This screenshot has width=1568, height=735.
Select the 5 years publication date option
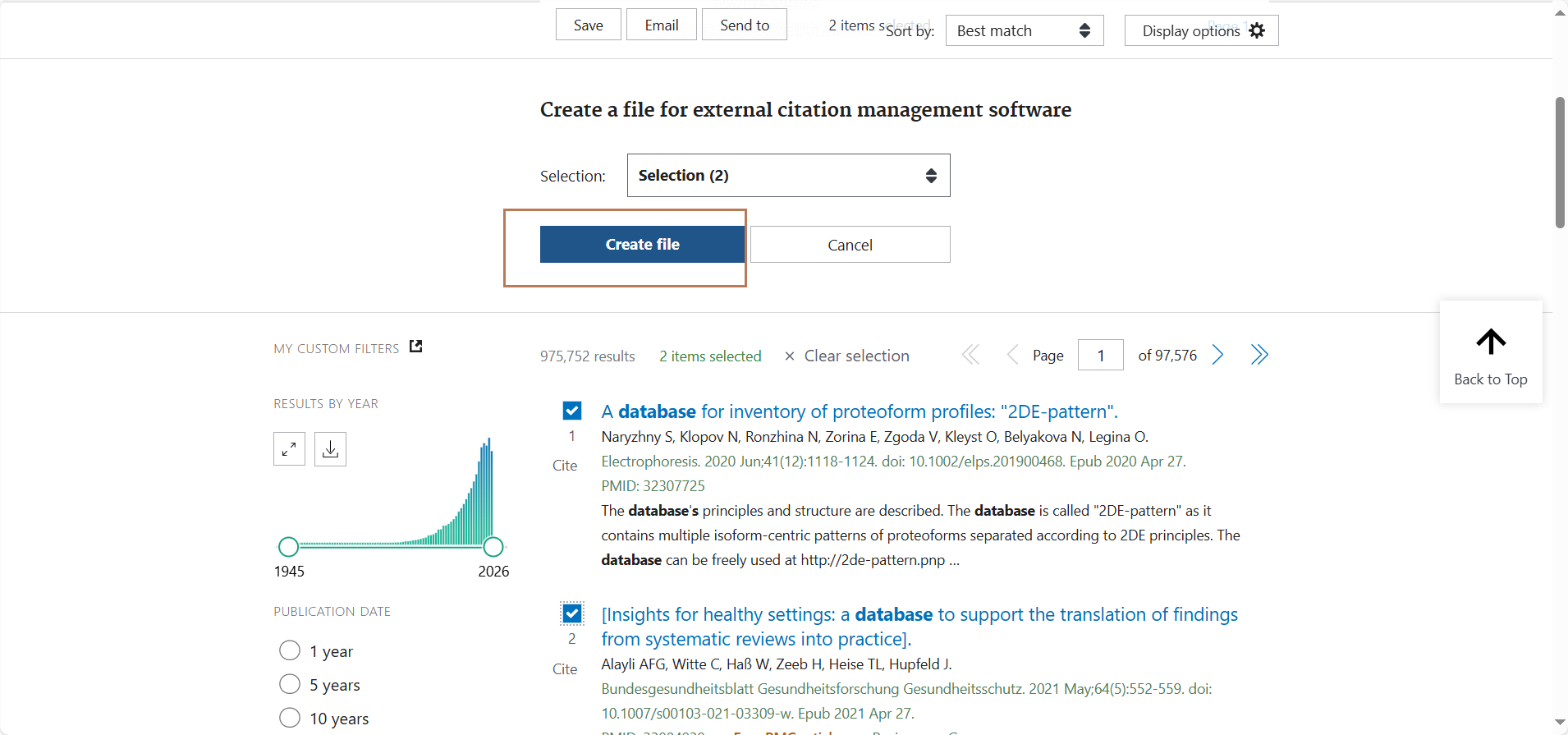pyautogui.click(x=290, y=684)
